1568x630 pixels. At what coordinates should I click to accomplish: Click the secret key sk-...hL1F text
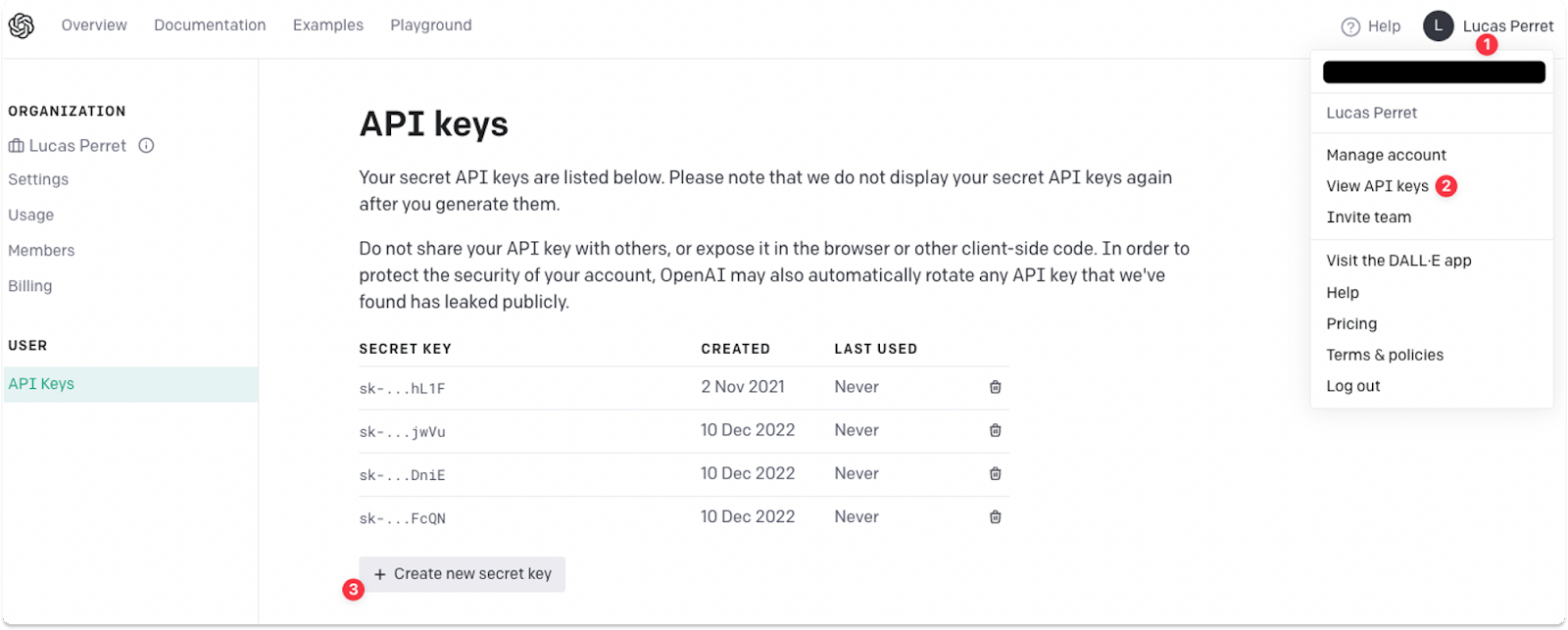pos(402,389)
